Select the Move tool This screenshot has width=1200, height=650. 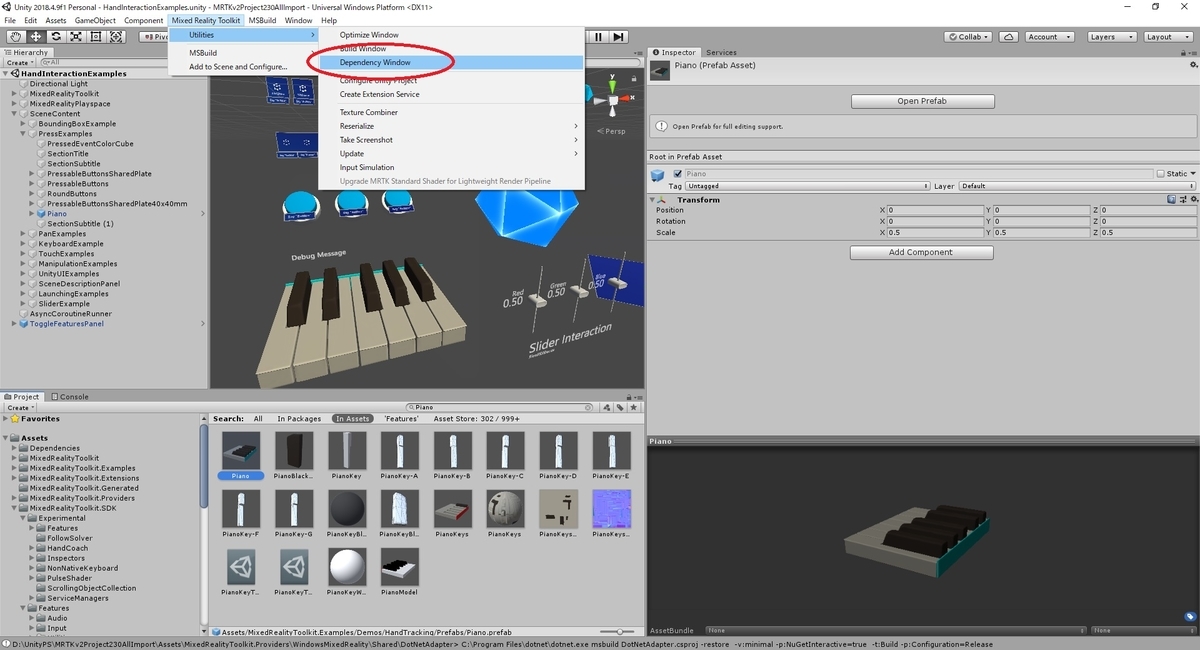pos(36,37)
